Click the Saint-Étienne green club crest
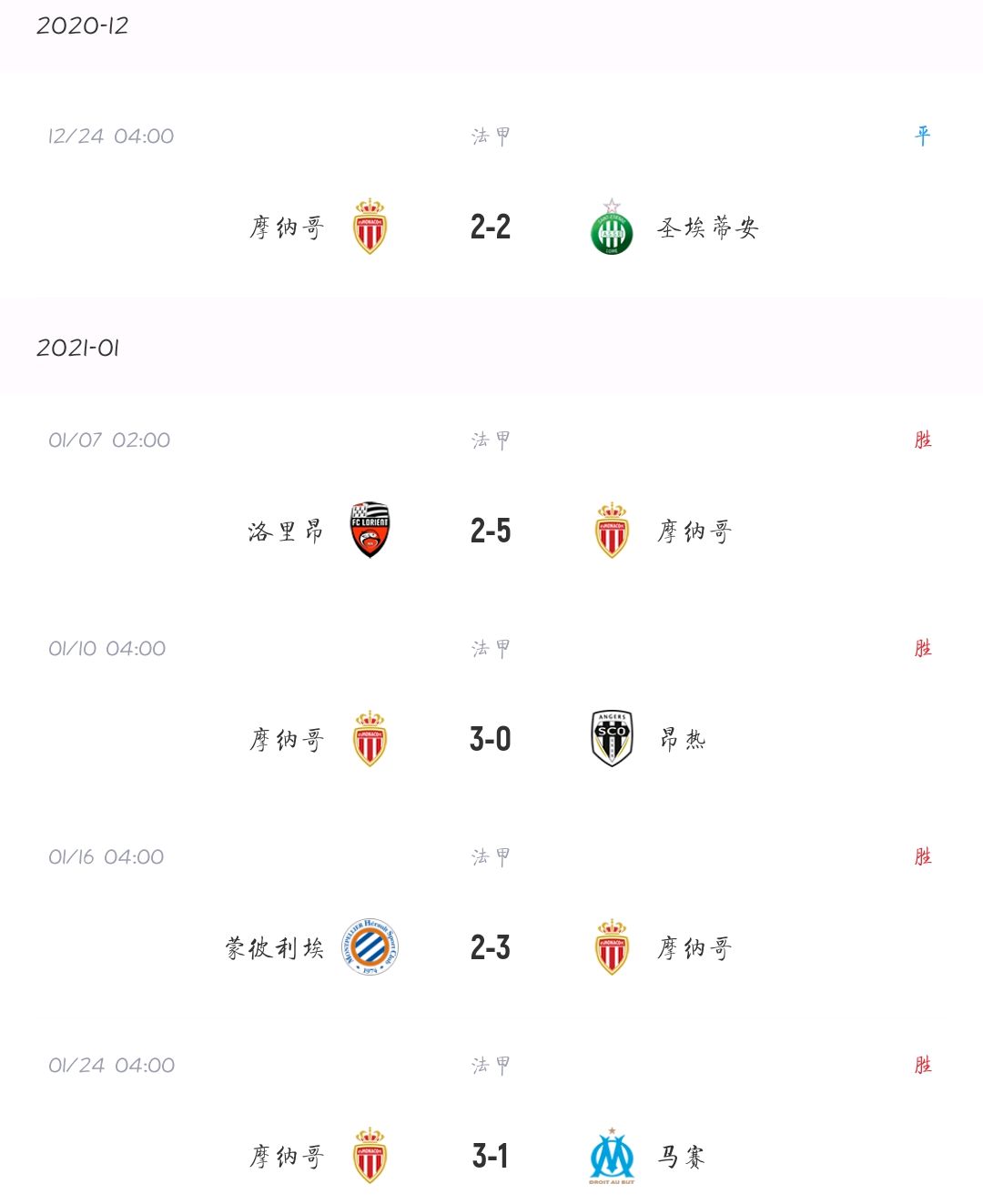Screen dimensions: 983x1204 point(612,228)
